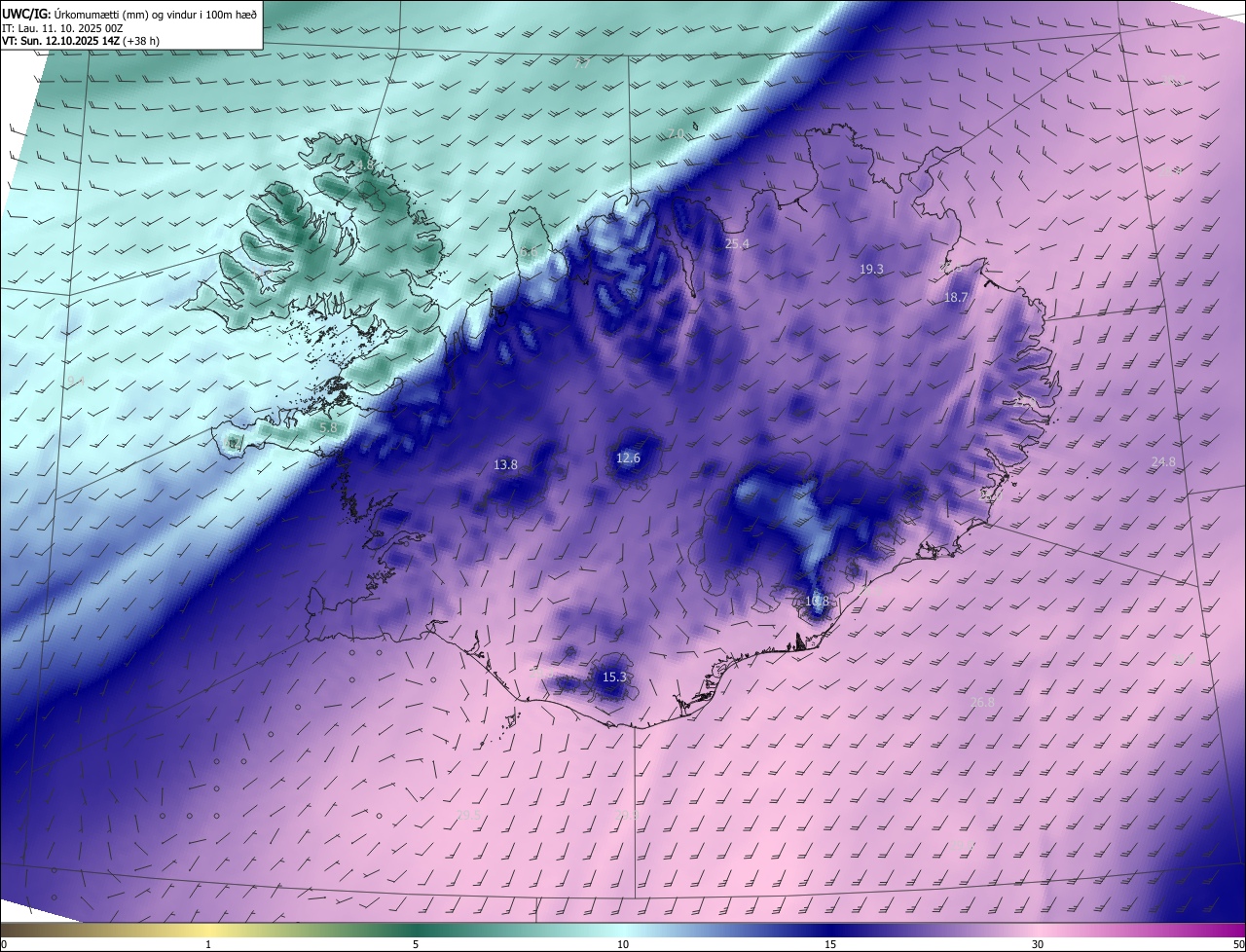Image resolution: width=1246 pixels, height=952 pixels.
Task: Click the 18.7 value in the northeast
Action: [956, 298]
